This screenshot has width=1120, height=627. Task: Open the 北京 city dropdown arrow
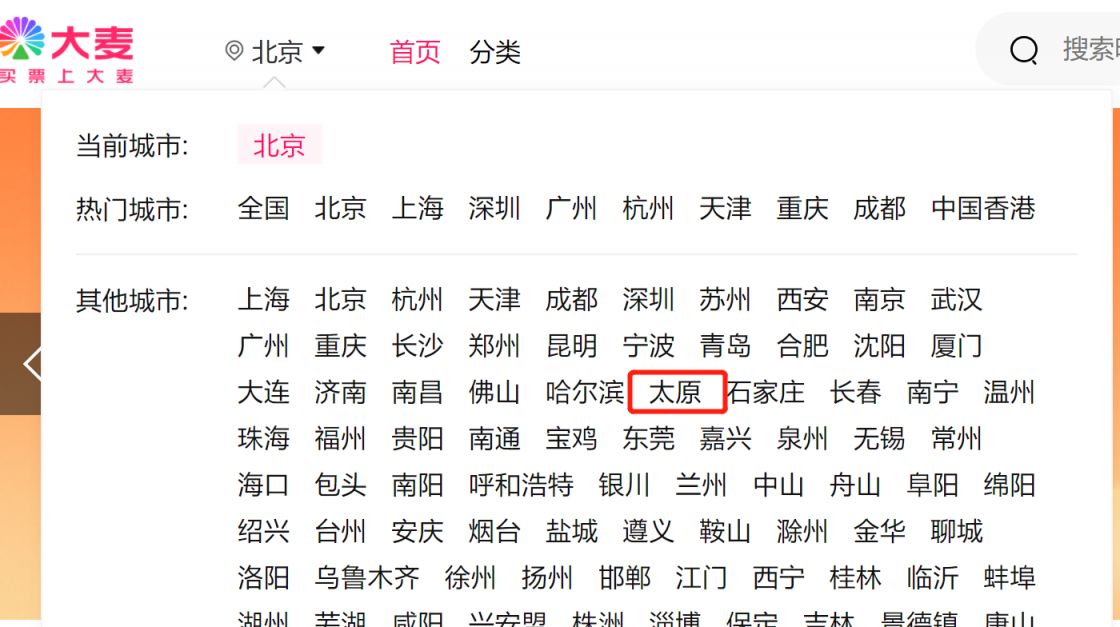319,50
